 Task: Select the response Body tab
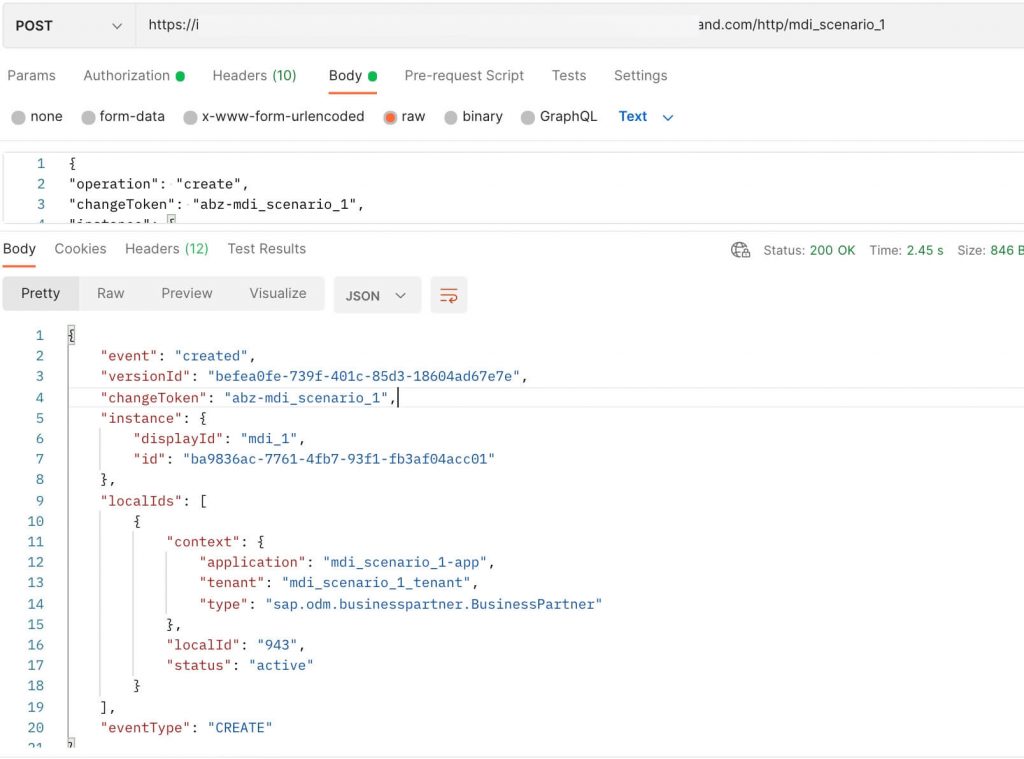tap(19, 249)
